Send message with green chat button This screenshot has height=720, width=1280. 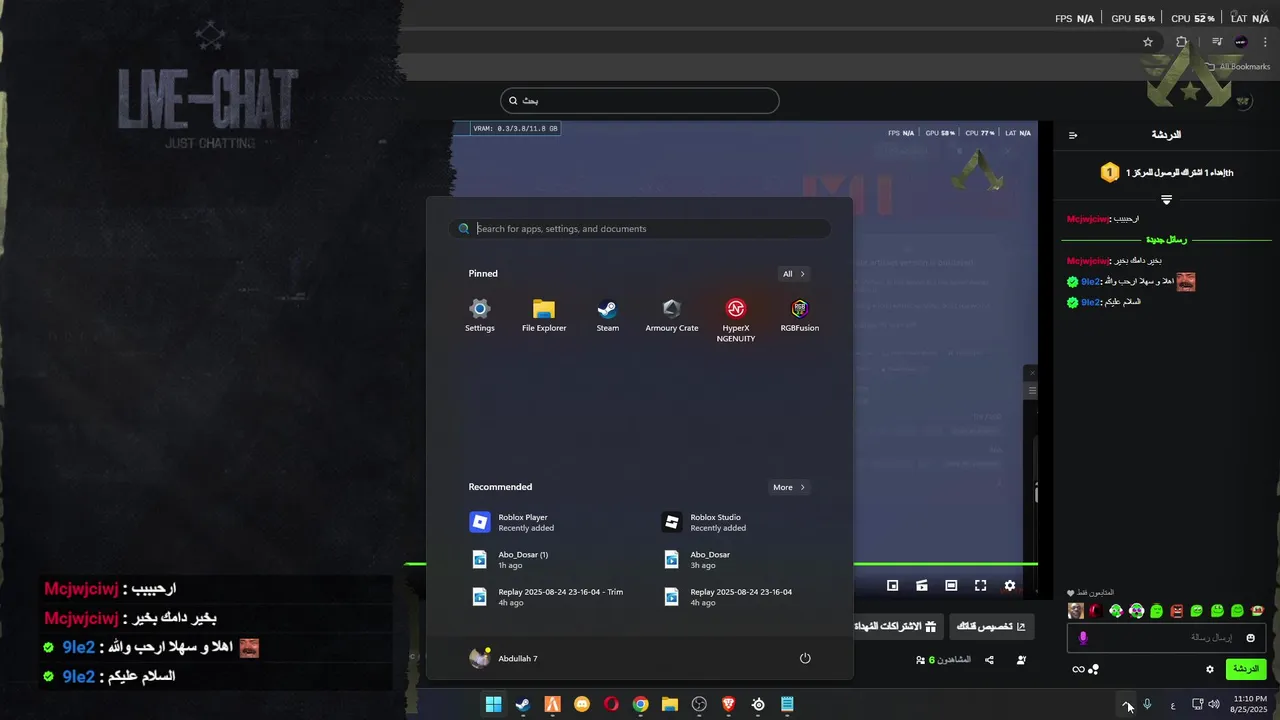(1246, 669)
